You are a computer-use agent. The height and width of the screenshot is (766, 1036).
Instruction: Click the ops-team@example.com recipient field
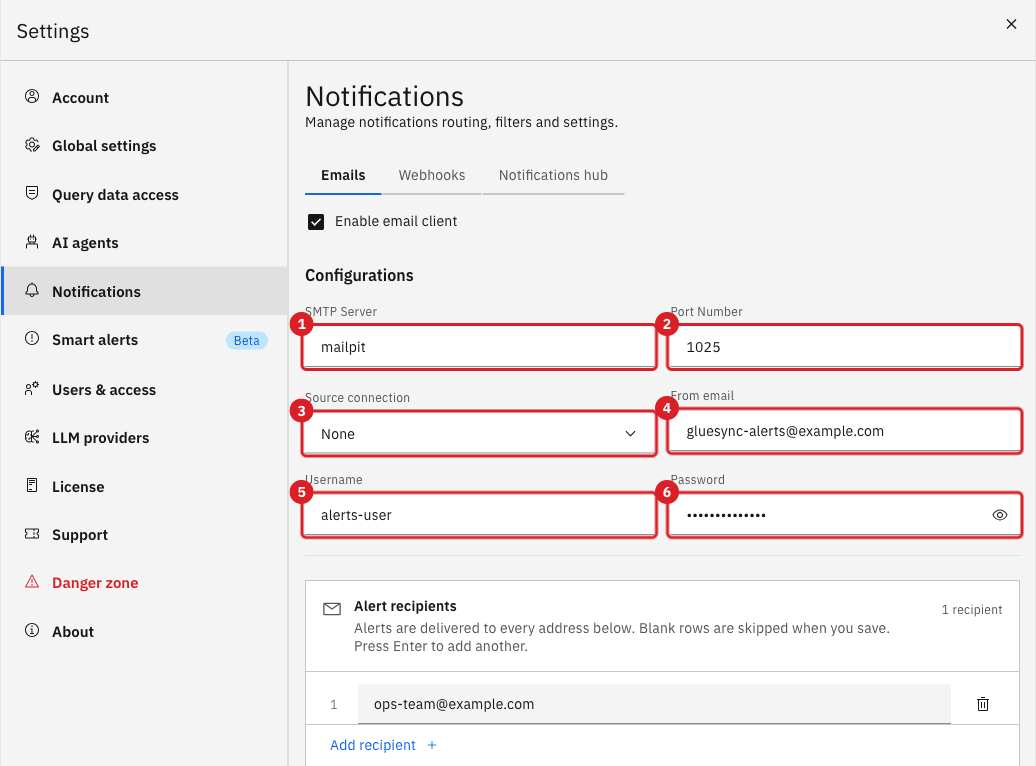coord(654,704)
